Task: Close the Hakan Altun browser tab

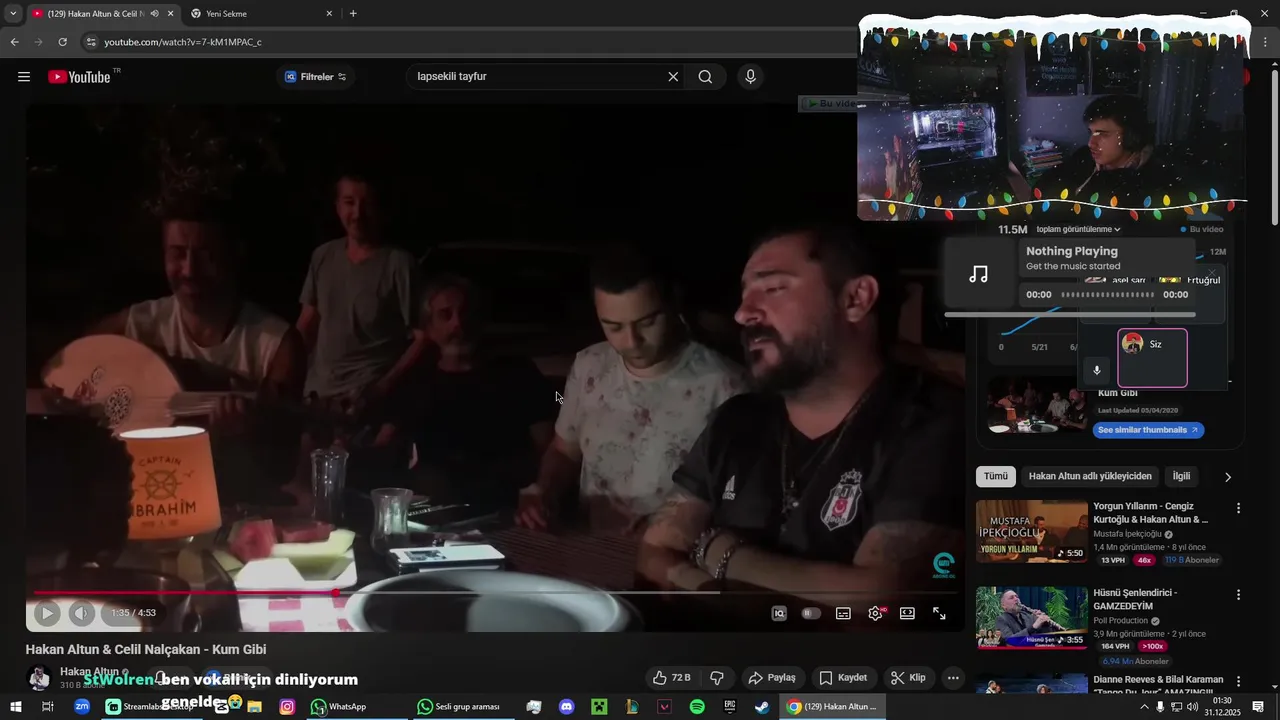Action: coord(170,14)
